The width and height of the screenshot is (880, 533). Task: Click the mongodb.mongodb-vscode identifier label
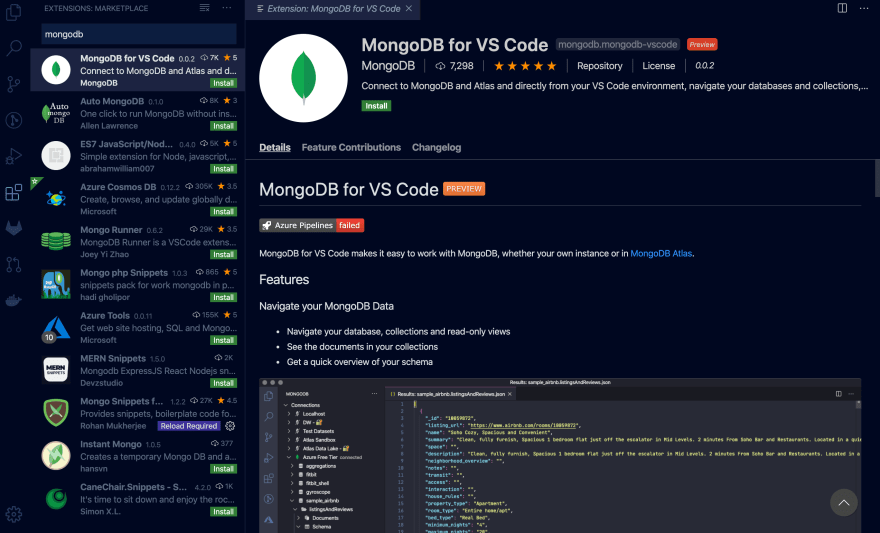tap(617, 44)
